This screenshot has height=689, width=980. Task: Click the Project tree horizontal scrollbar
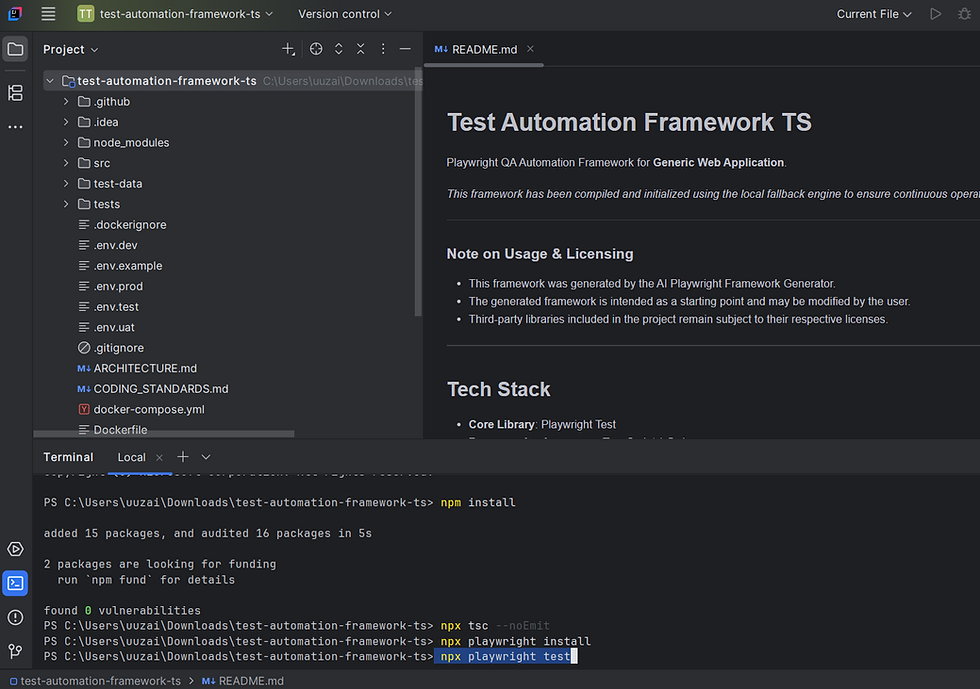(x=164, y=434)
